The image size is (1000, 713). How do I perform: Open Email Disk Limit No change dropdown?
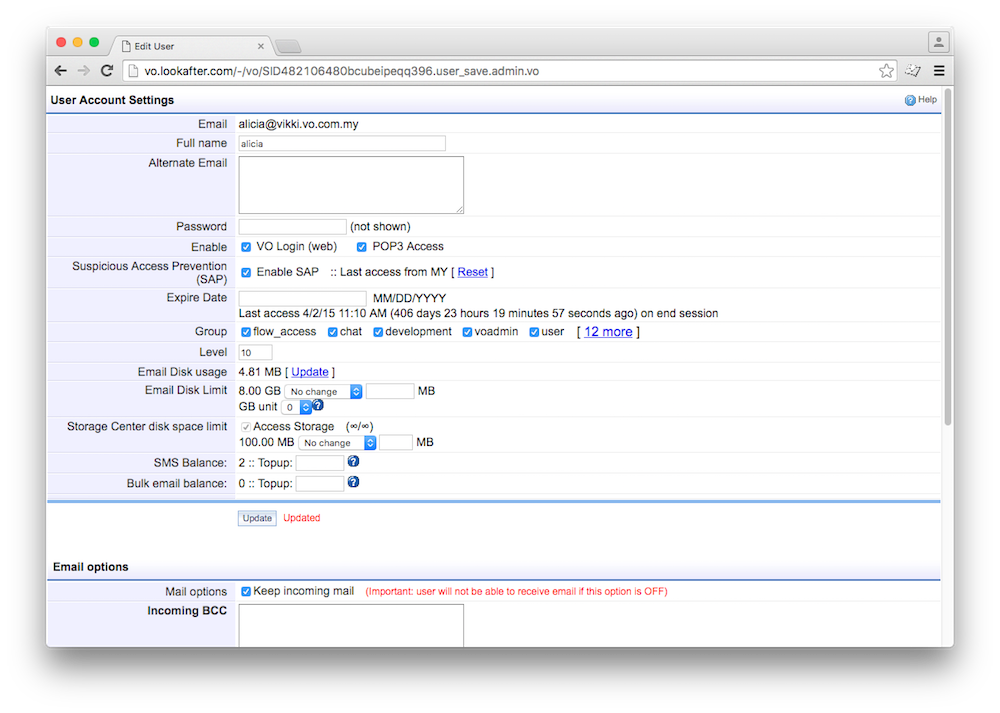tap(323, 392)
